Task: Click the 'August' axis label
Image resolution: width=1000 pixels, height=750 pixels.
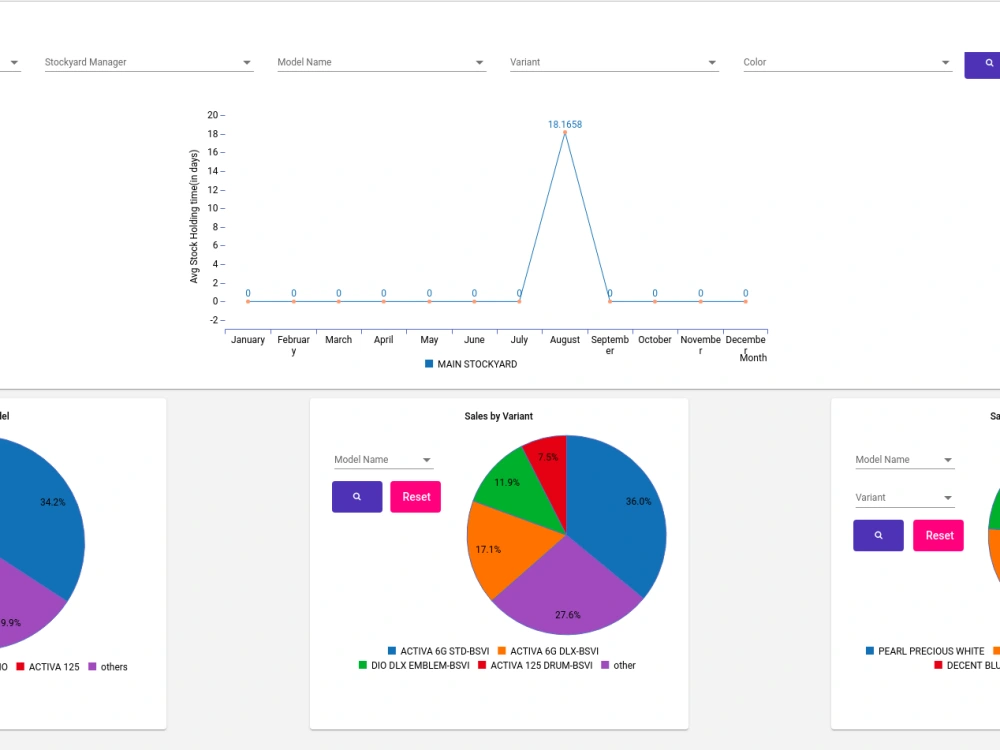Action: coord(565,340)
